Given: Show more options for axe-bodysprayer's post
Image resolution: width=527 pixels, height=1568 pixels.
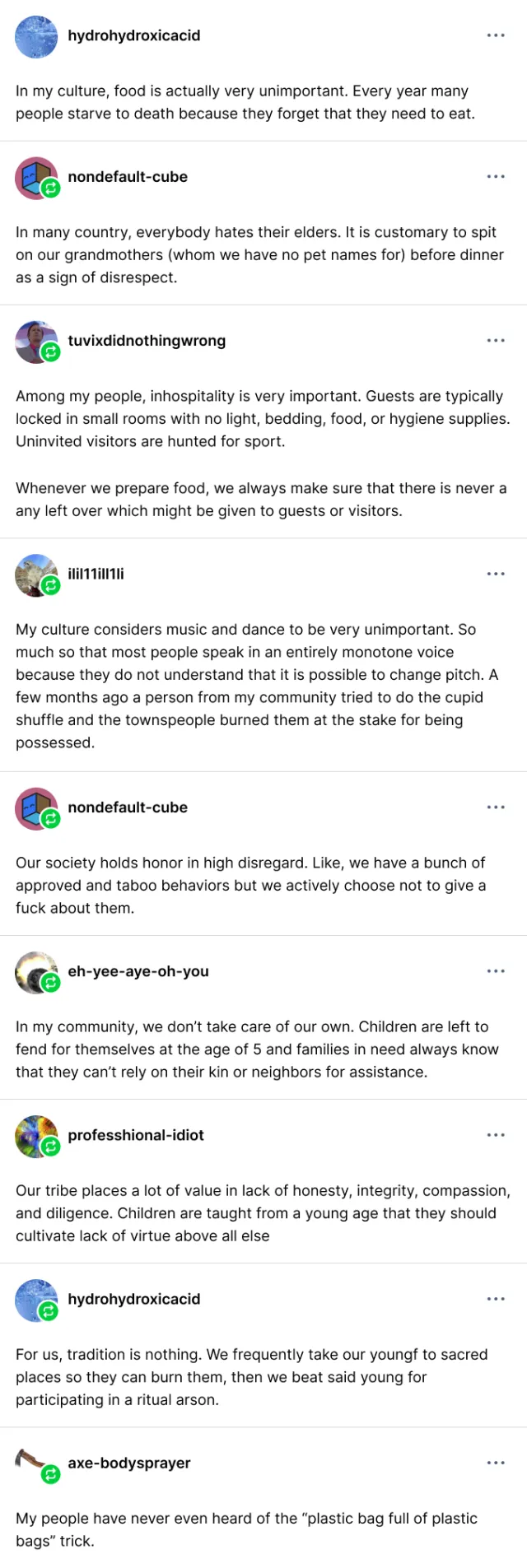Looking at the screenshot, I should [496, 1463].
